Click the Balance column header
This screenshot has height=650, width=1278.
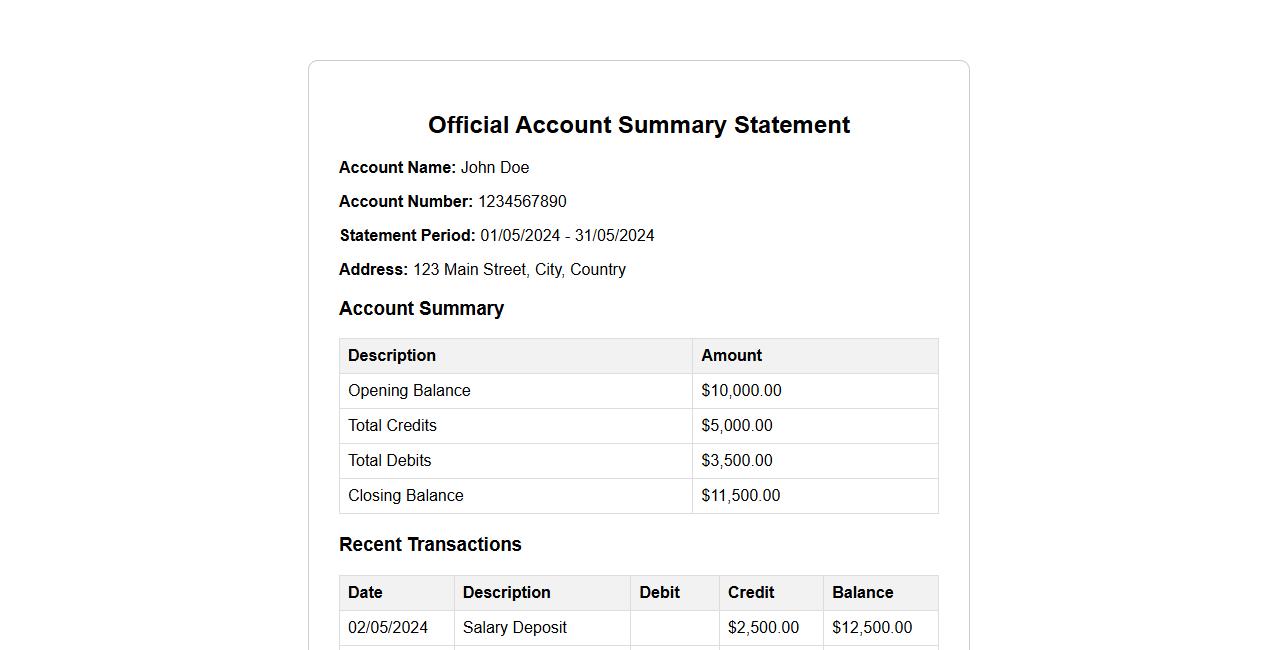862,593
